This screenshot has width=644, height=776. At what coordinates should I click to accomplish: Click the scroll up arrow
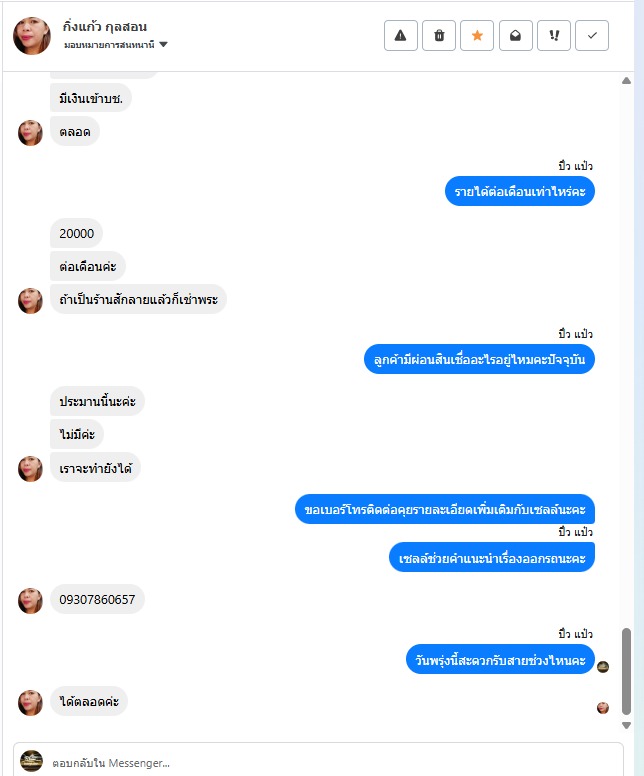coord(626,81)
